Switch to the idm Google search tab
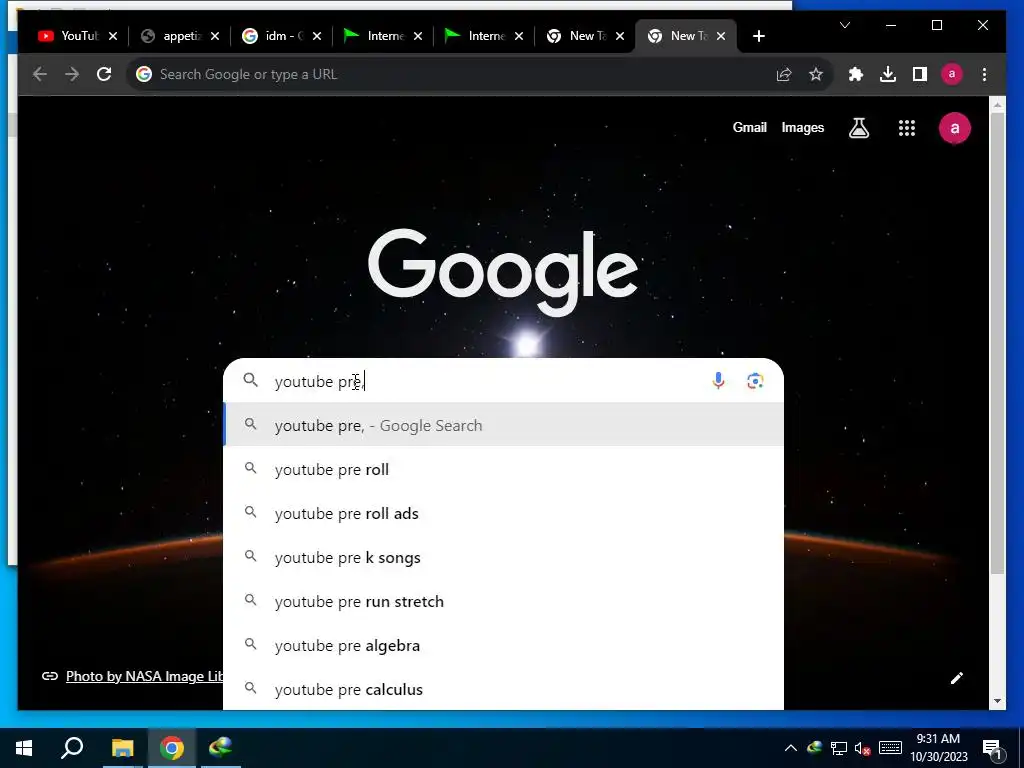Screen dimensions: 1024x768 pos(274,36)
